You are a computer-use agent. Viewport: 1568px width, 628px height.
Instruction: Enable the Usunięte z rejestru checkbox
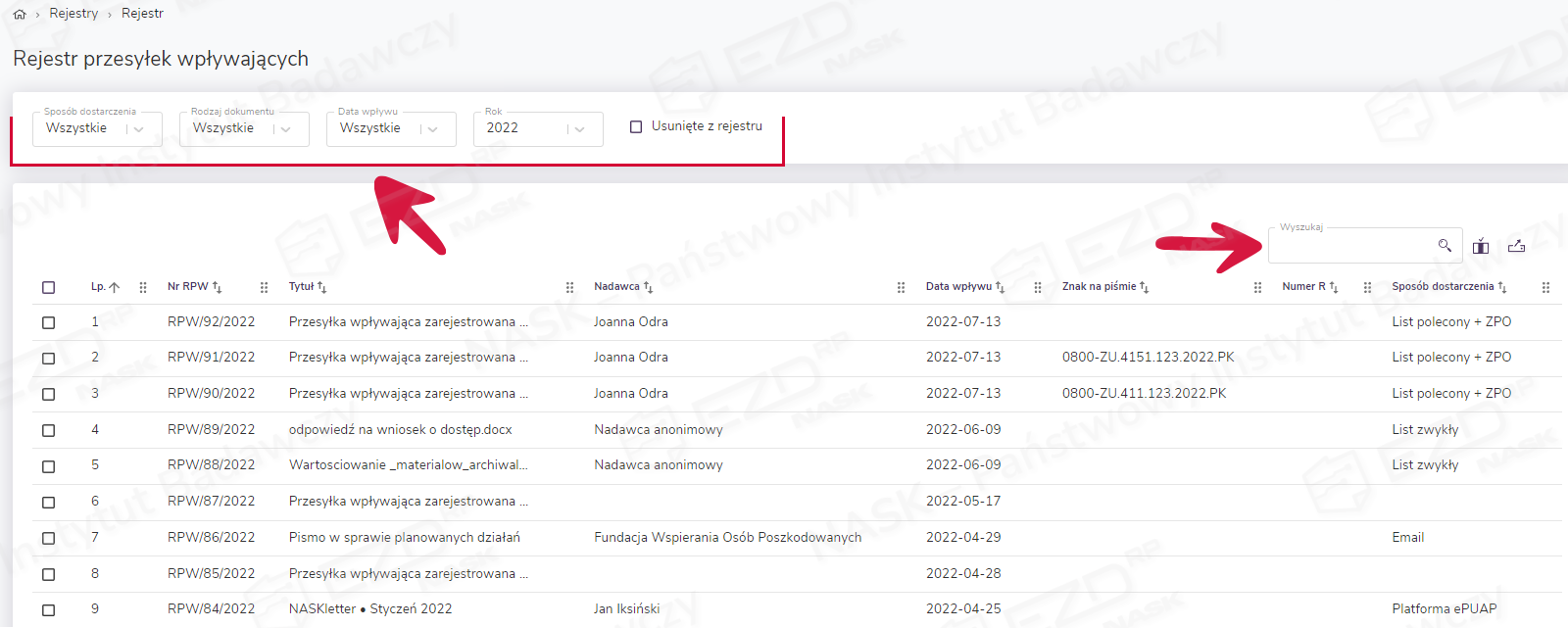pyautogui.click(x=636, y=126)
